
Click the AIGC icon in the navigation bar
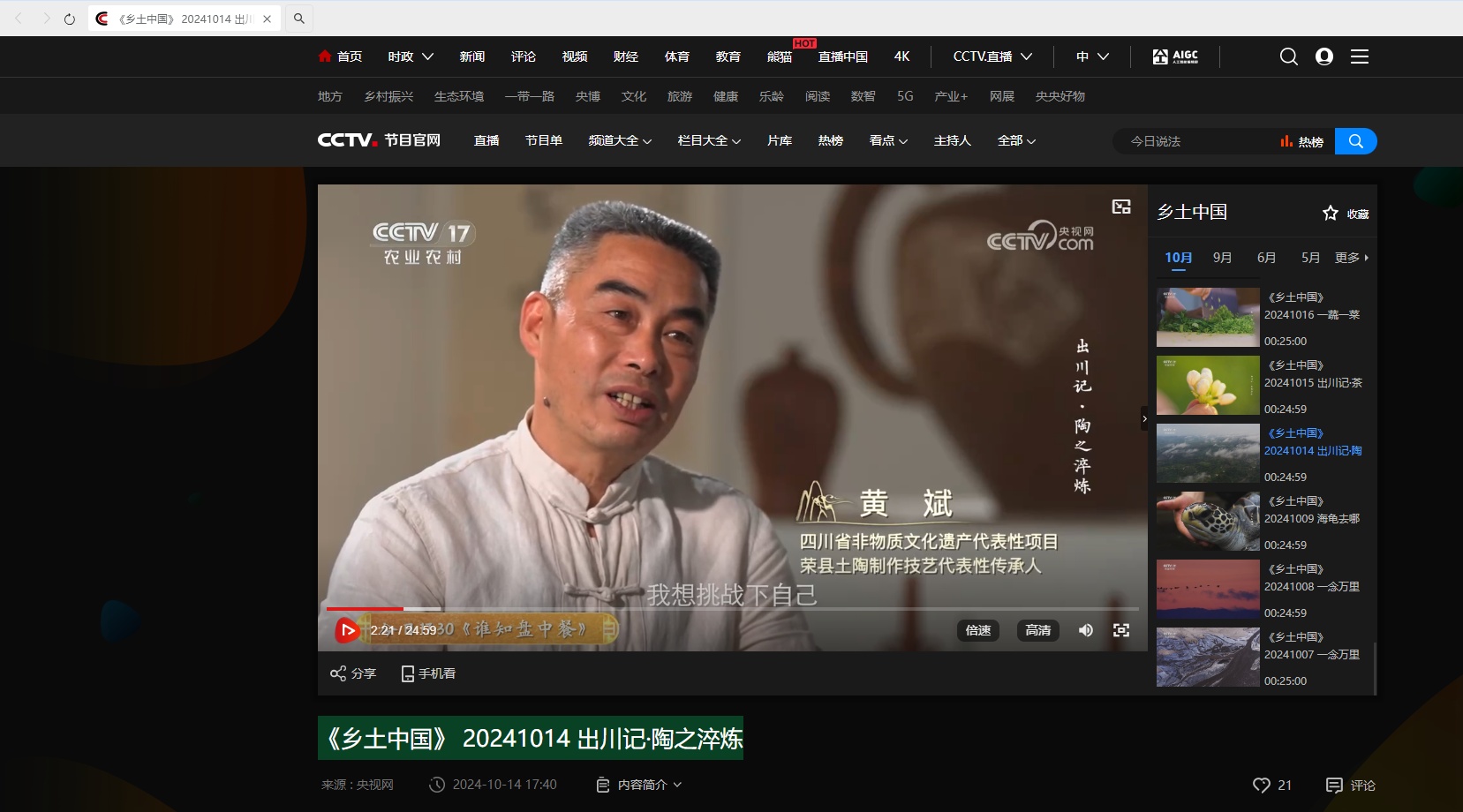1175,56
